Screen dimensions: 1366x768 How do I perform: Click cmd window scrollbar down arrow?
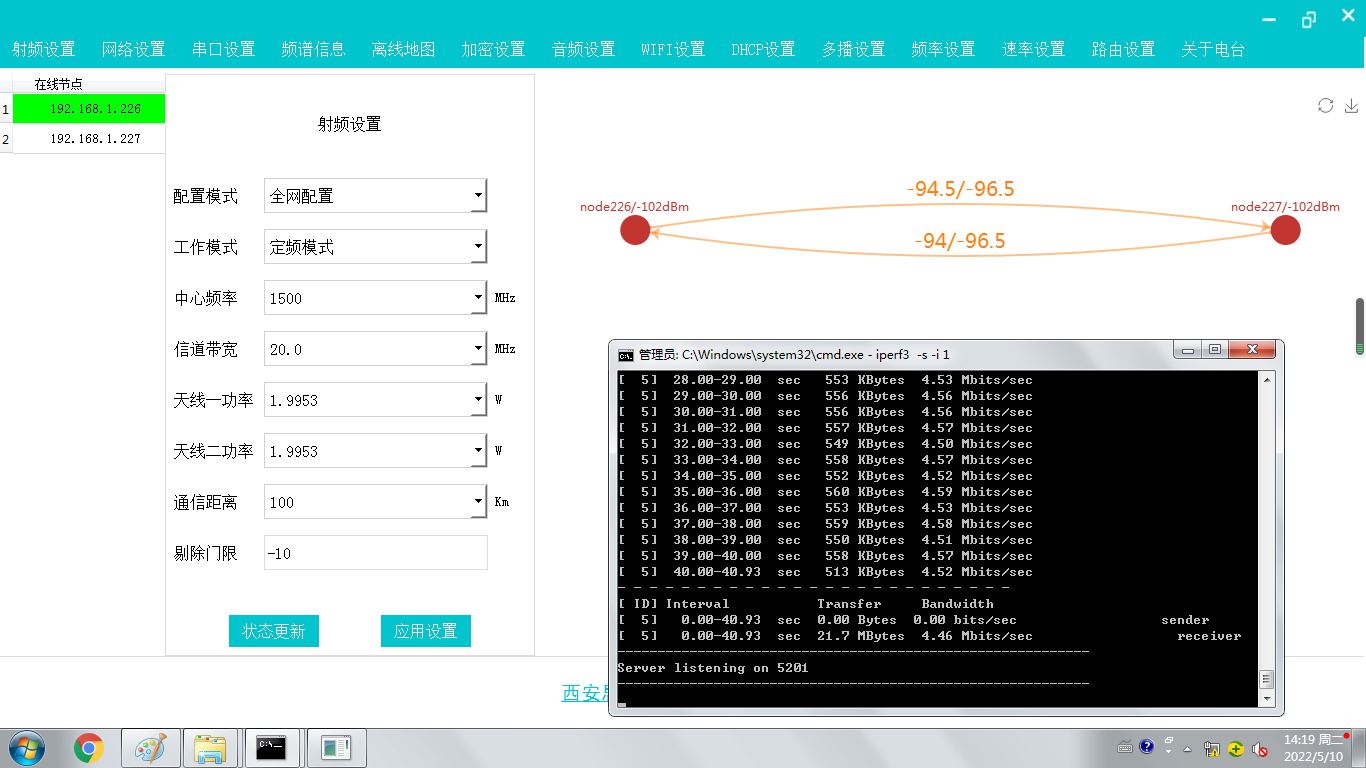(x=1267, y=697)
